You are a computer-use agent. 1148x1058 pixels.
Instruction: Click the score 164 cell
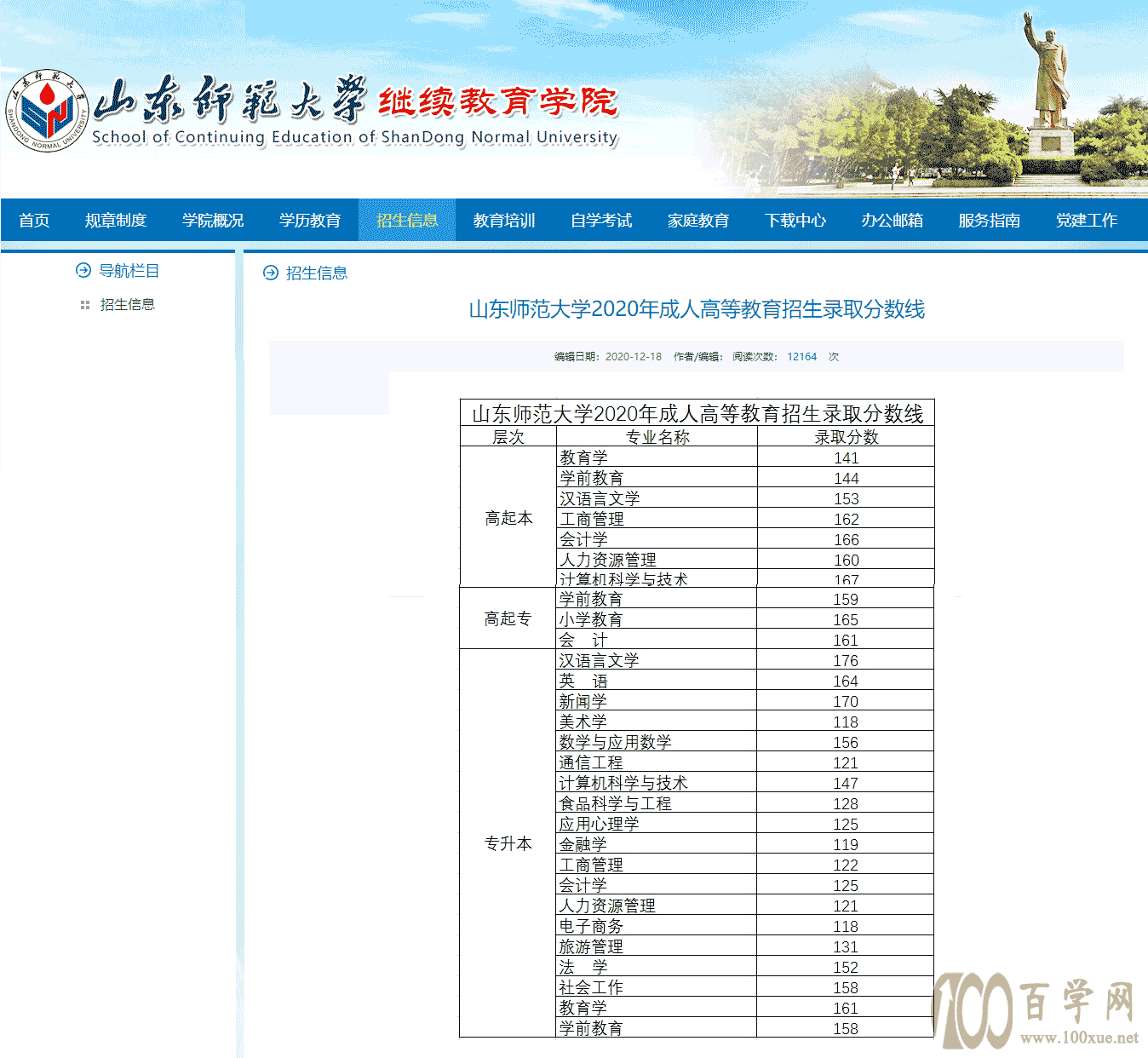[x=846, y=681]
